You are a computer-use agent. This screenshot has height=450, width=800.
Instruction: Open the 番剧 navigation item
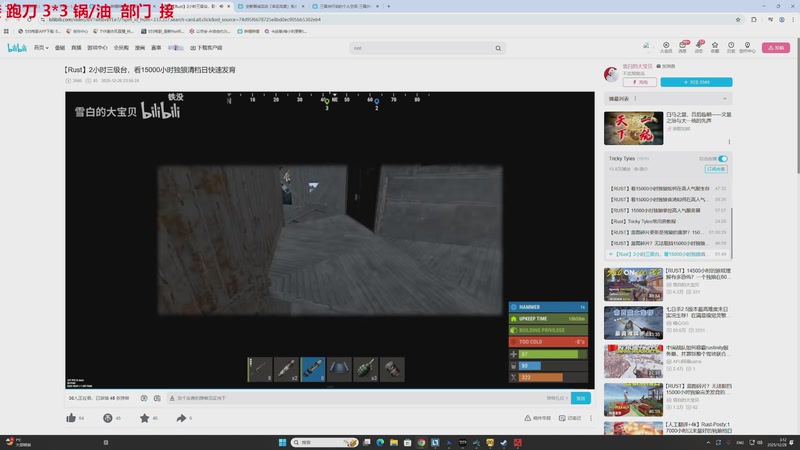[60, 48]
